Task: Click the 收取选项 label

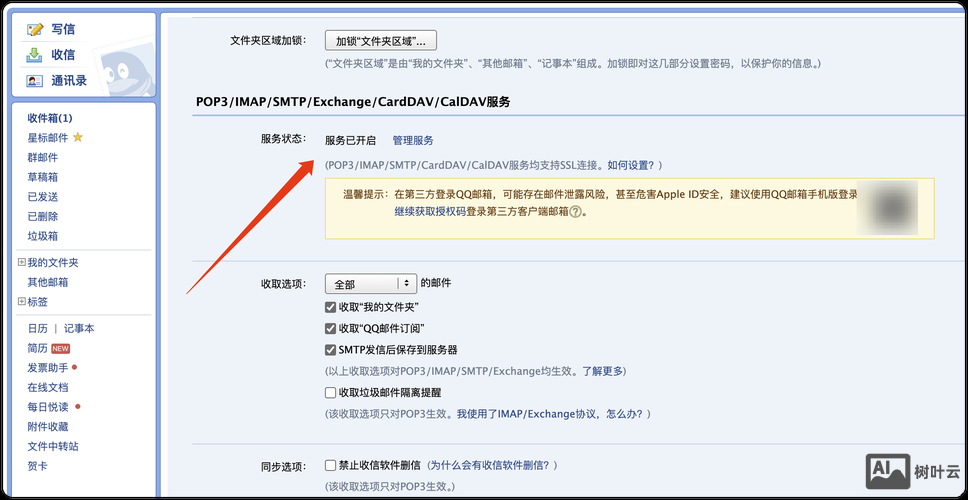Action: pyautogui.click(x=284, y=284)
